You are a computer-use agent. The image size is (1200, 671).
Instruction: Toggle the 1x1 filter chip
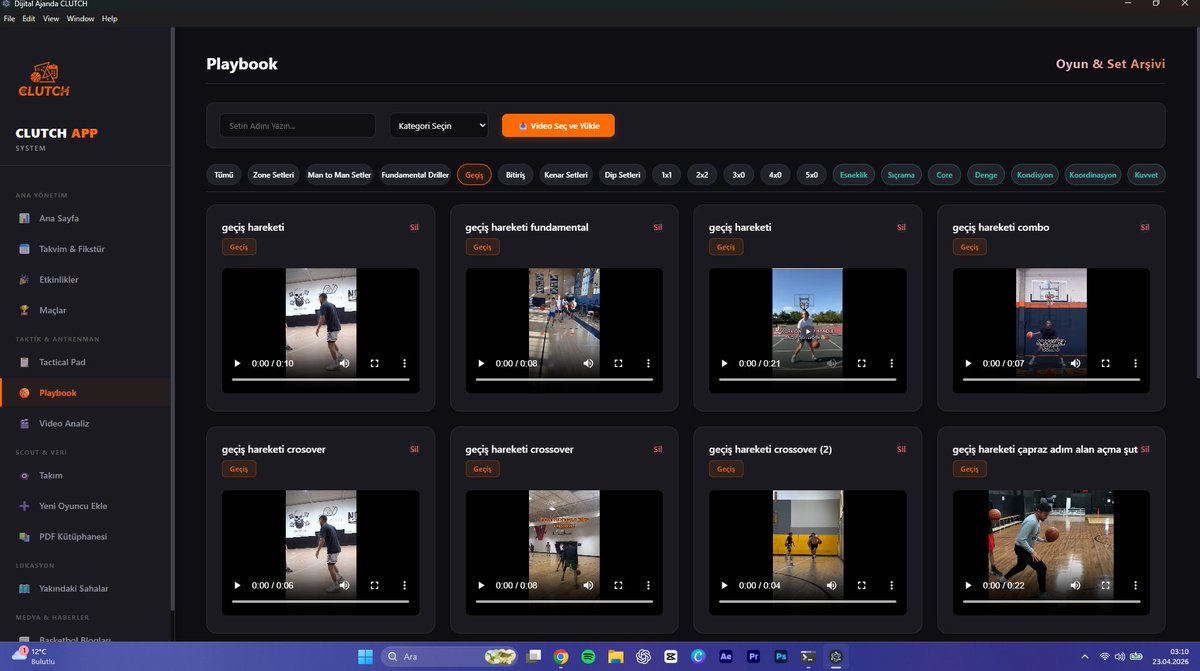pyautogui.click(x=666, y=175)
